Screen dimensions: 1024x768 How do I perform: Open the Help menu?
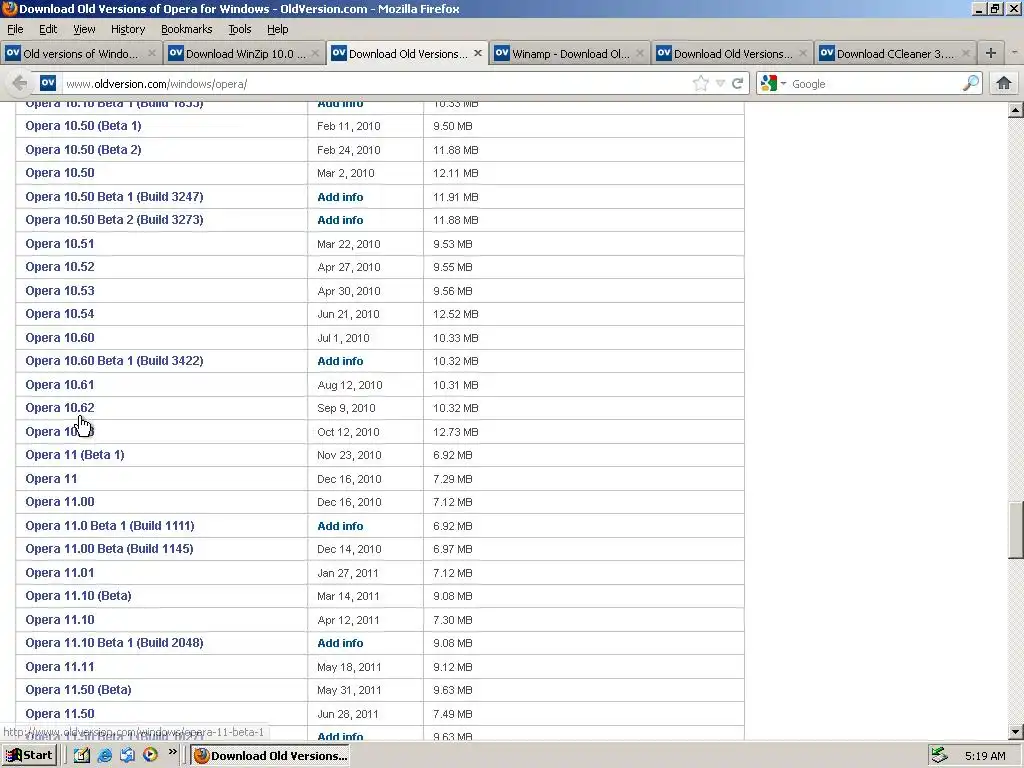(x=278, y=29)
